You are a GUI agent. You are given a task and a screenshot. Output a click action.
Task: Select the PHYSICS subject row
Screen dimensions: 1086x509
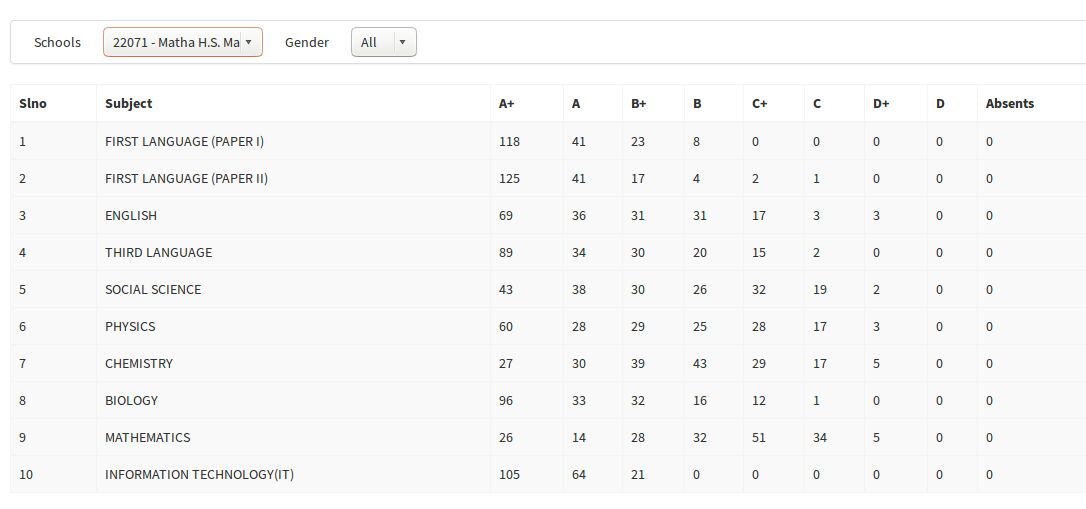point(130,326)
